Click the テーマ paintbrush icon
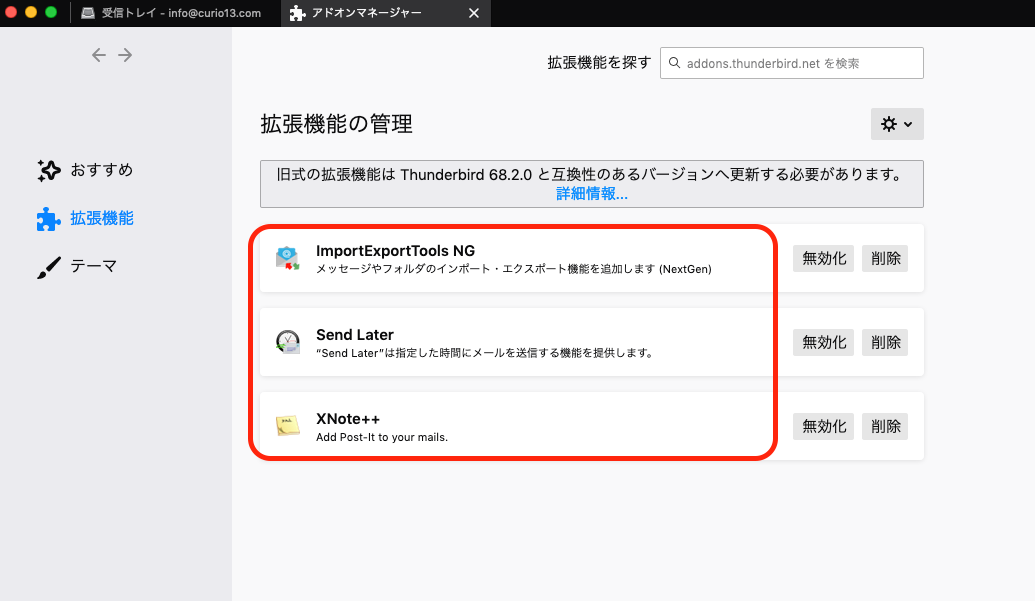Viewport: 1035px width, 601px height. coord(48,266)
